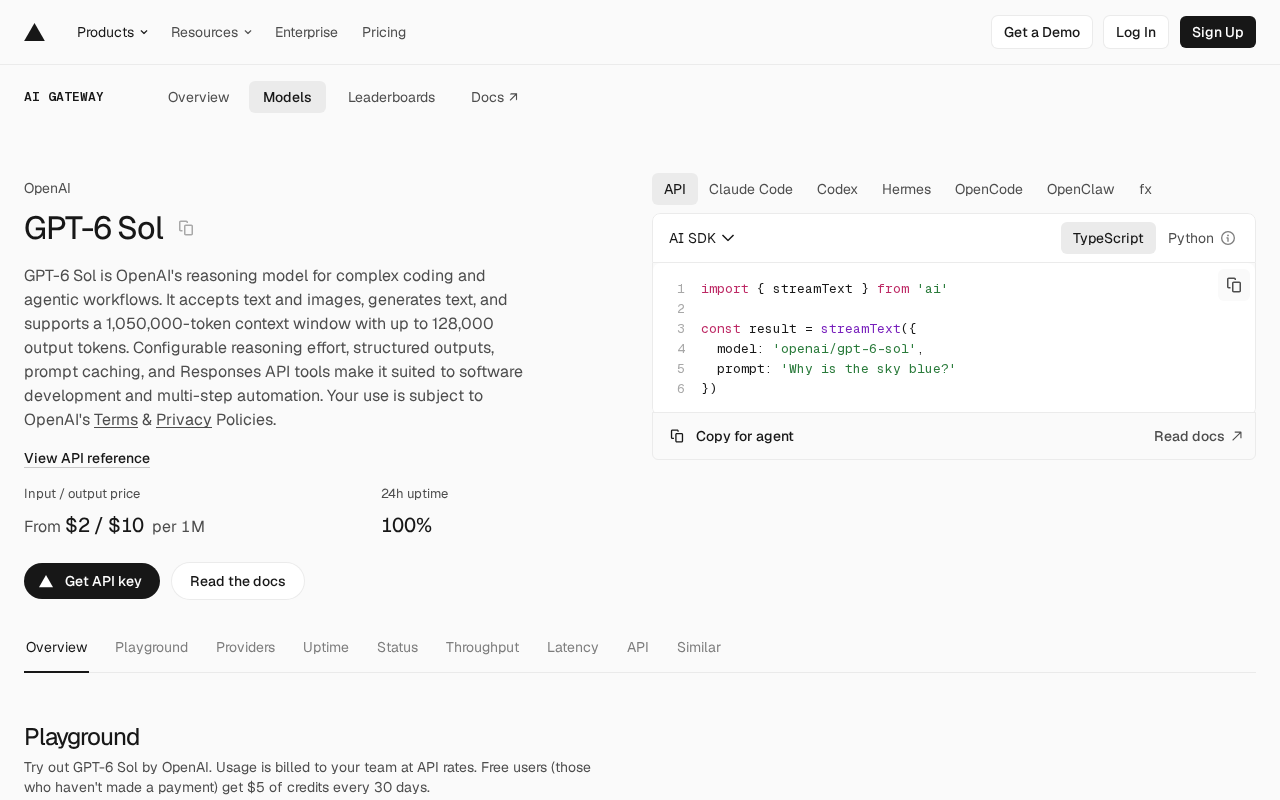Click the Copy for agent icon
1280x800 pixels.
[677, 436]
